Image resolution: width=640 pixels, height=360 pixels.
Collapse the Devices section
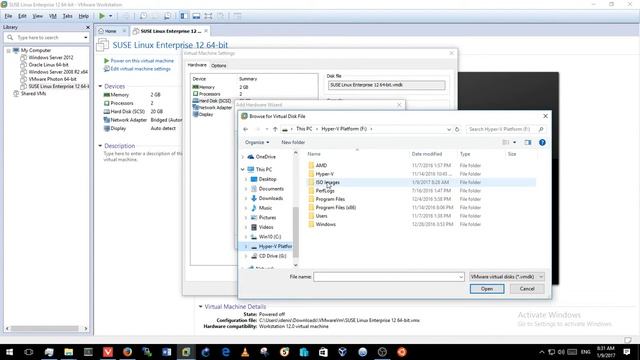coord(100,87)
